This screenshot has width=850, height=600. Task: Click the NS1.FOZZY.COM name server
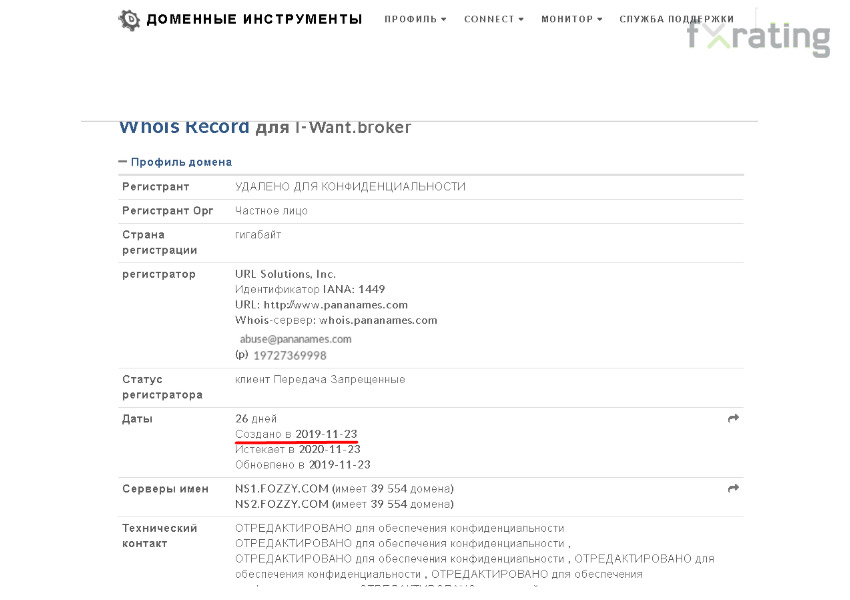click(x=282, y=489)
